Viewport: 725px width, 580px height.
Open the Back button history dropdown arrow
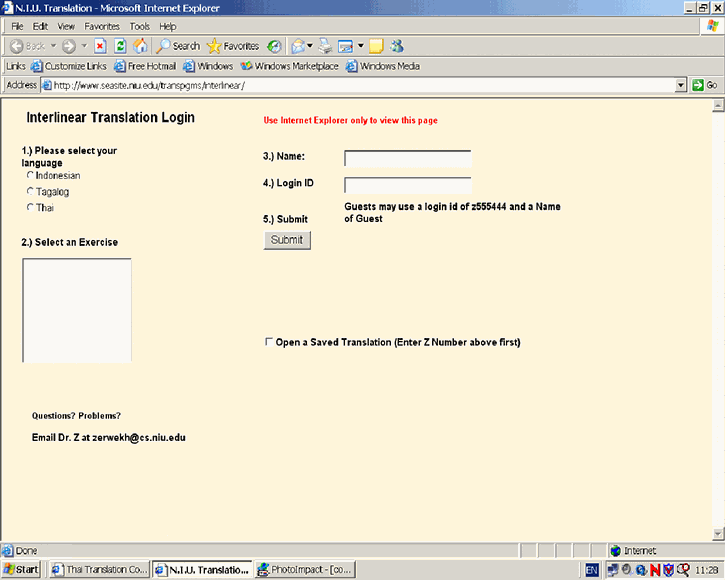(53, 46)
